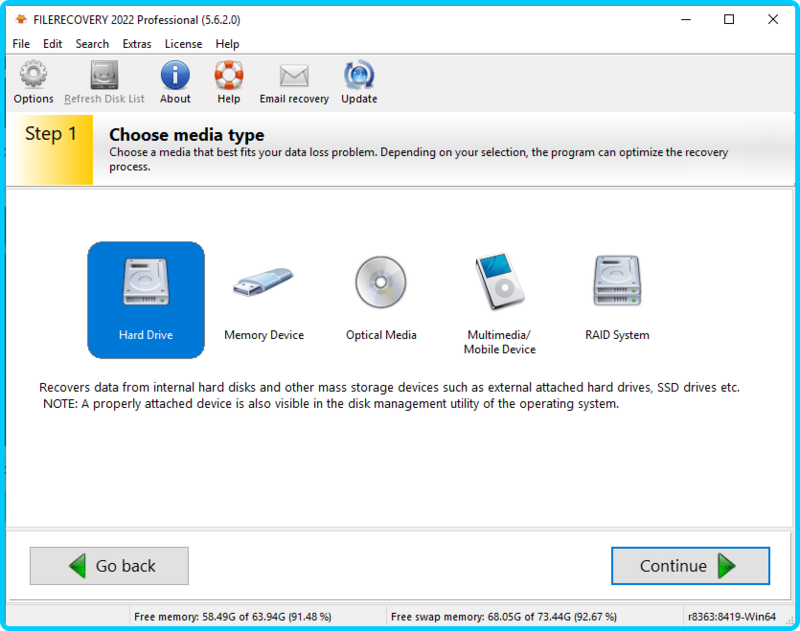
Task: Open the Help menu in menu bar
Action: tap(227, 44)
